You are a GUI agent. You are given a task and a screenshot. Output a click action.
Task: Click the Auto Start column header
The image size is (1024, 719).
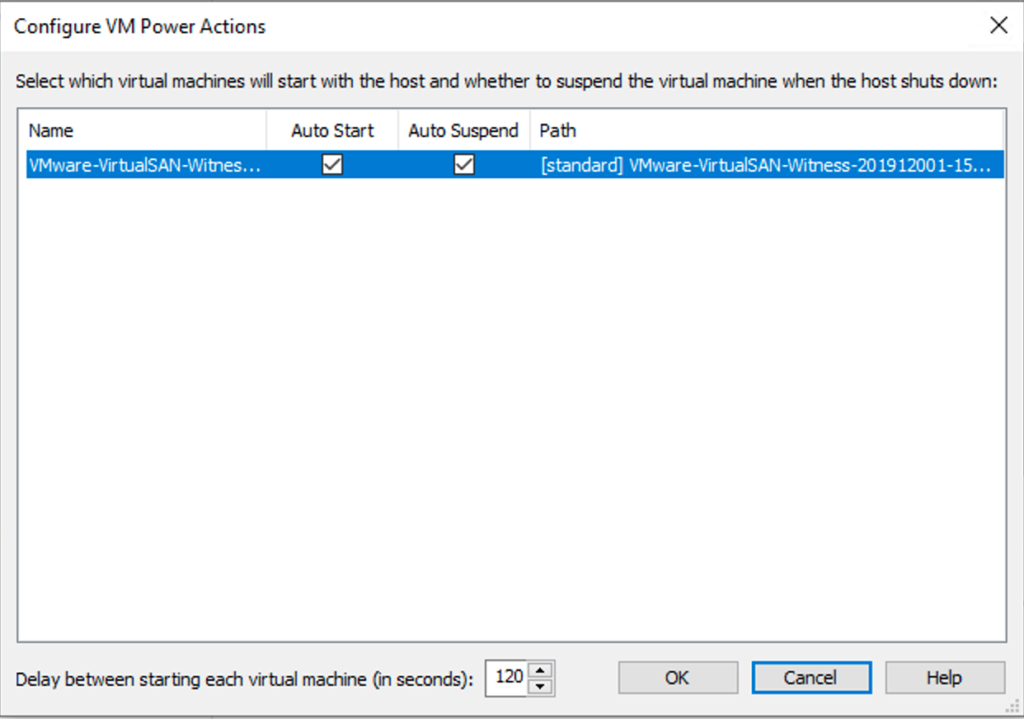point(332,130)
